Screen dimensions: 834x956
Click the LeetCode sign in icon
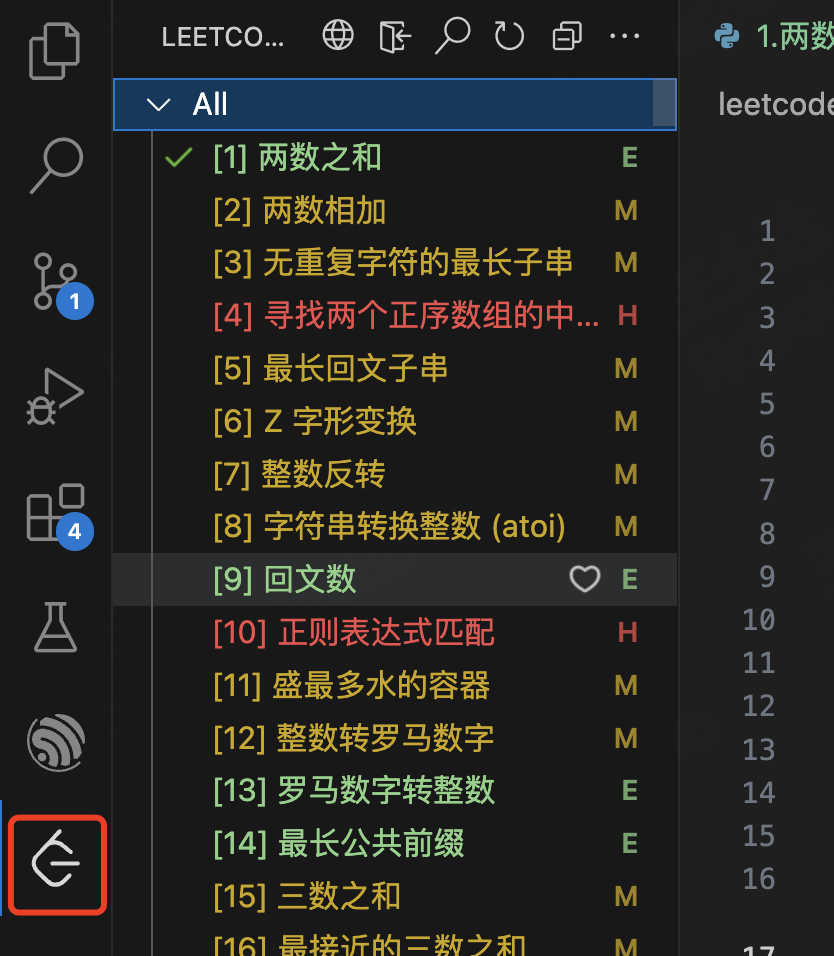pos(394,36)
